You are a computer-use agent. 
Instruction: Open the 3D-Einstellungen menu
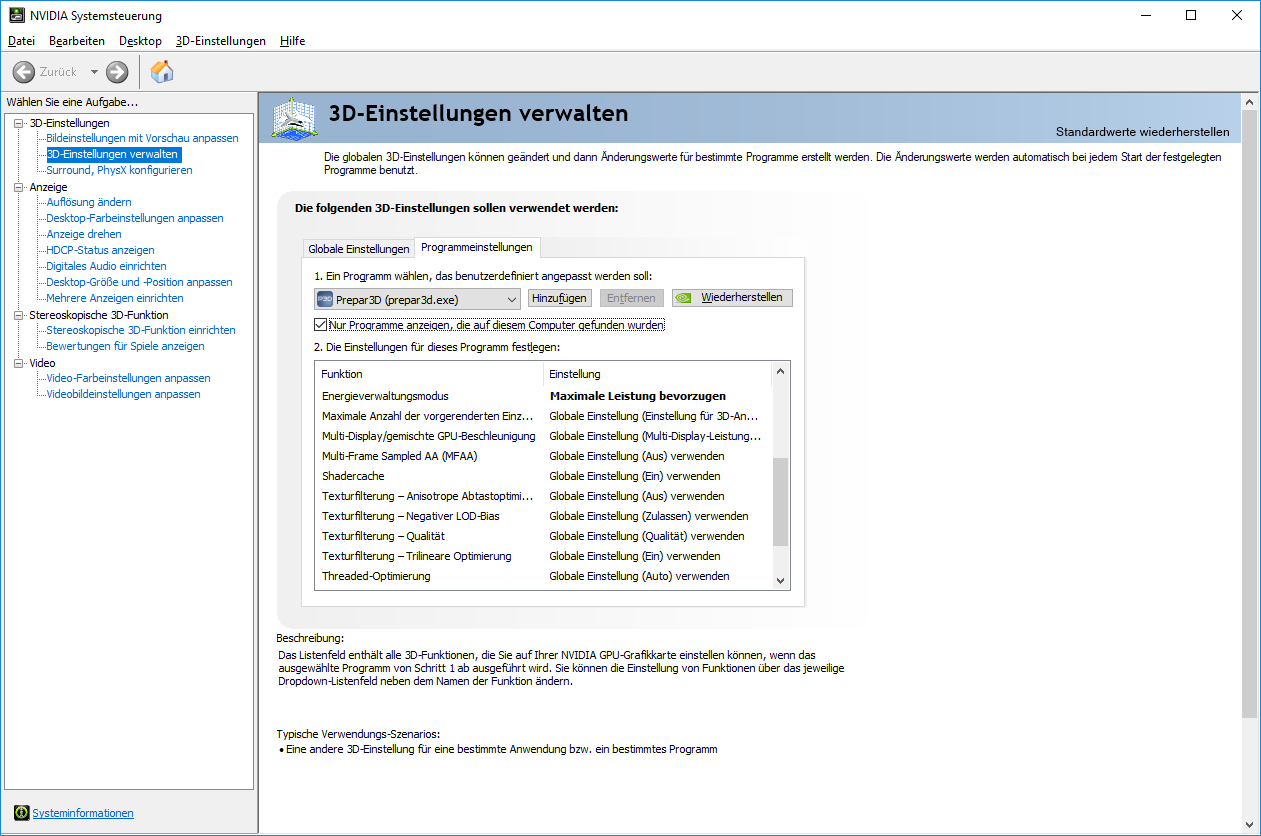pos(220,41)
